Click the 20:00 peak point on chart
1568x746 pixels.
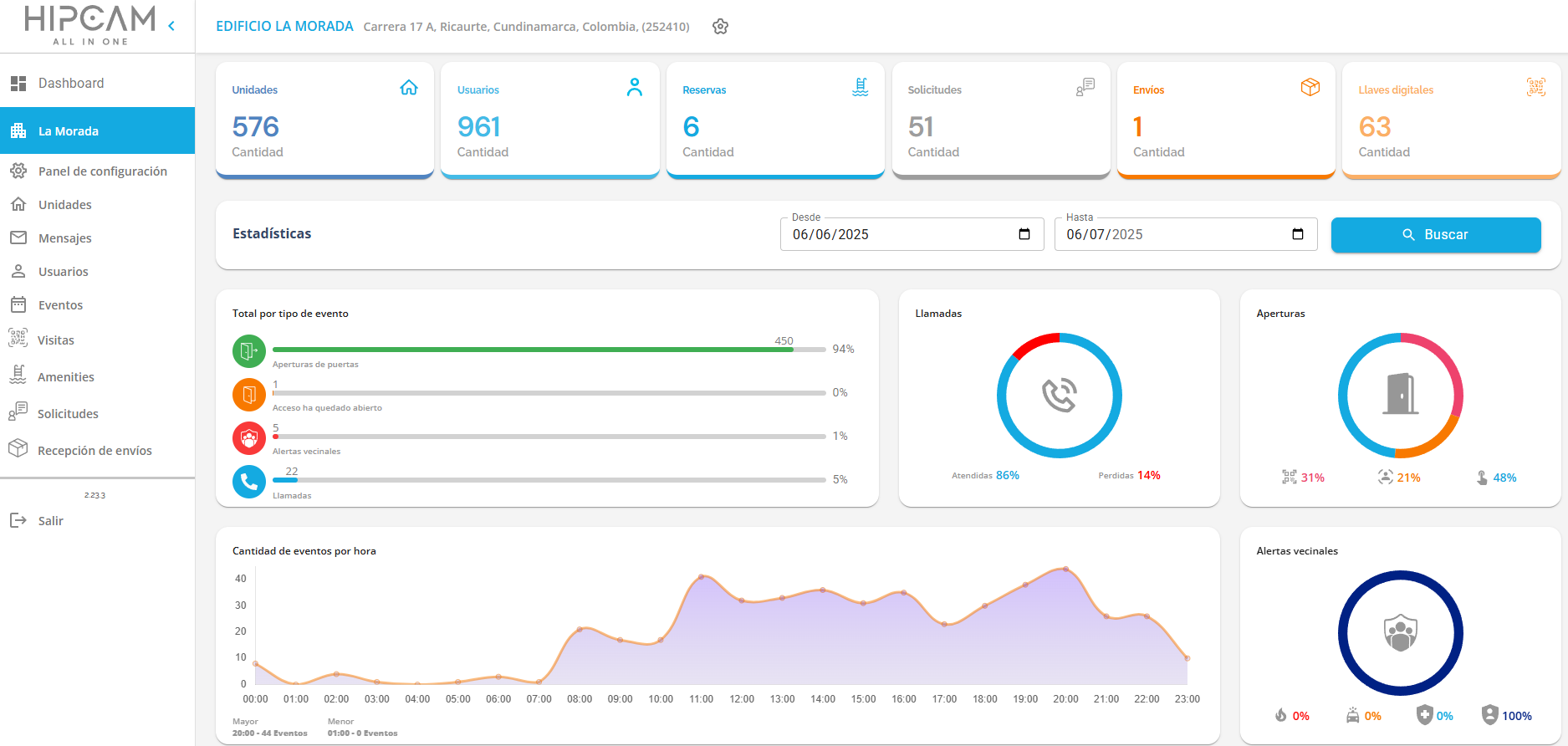(x=1065, y=569)
